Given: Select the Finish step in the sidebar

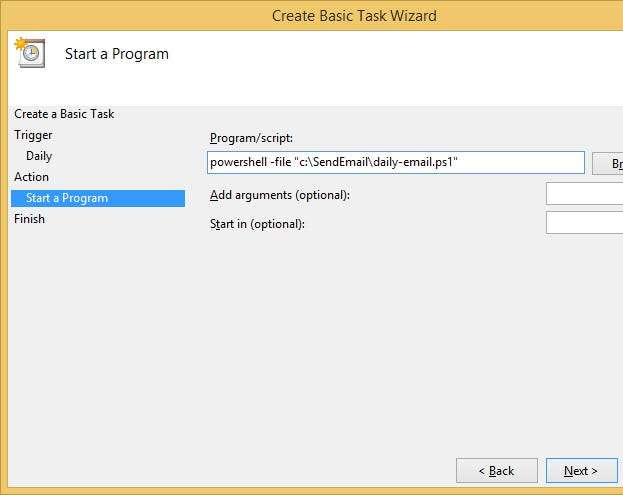Looking at the screenshot, I should pyautogui.click(x=29, y=219).
